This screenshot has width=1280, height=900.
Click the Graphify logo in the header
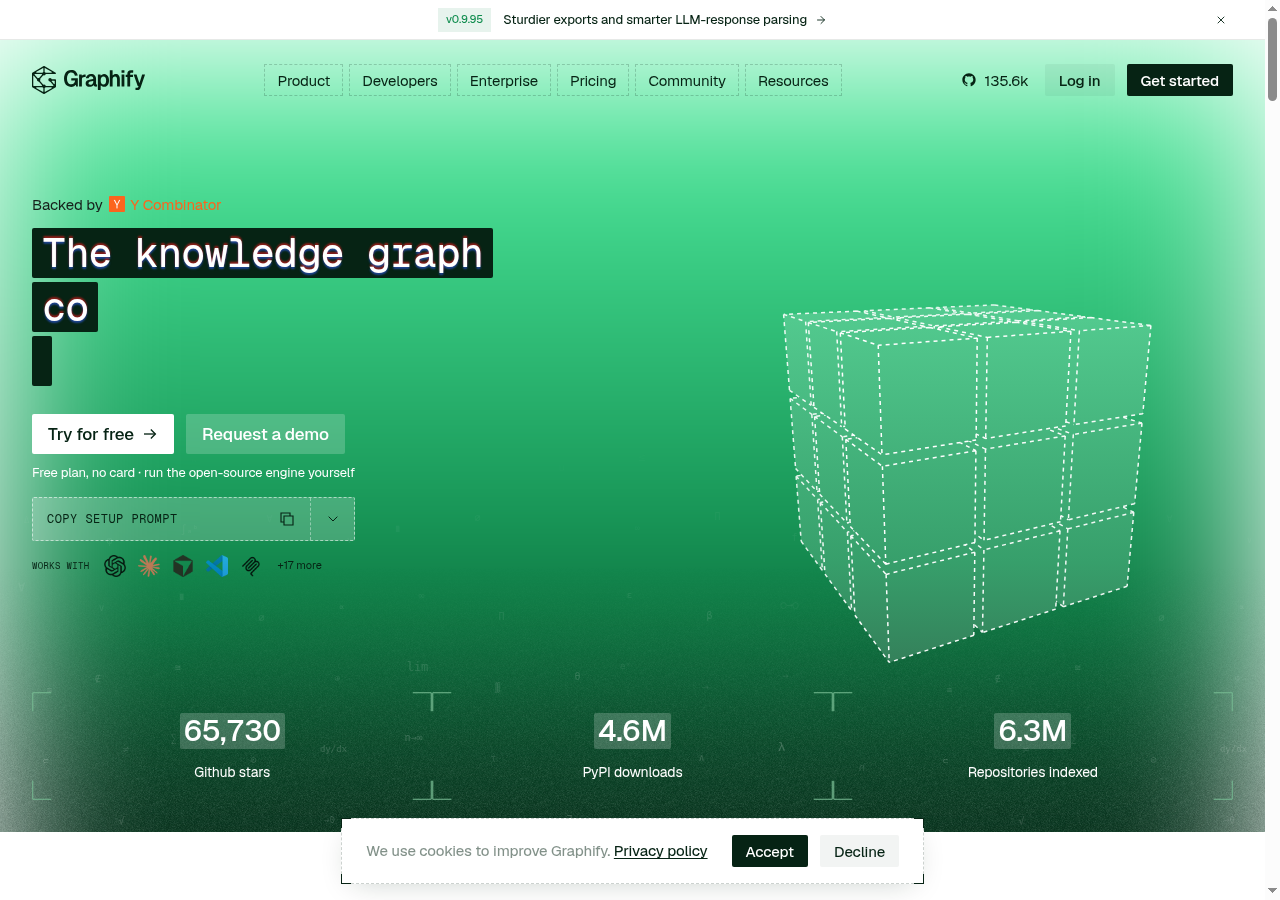[x=88, y=80]
